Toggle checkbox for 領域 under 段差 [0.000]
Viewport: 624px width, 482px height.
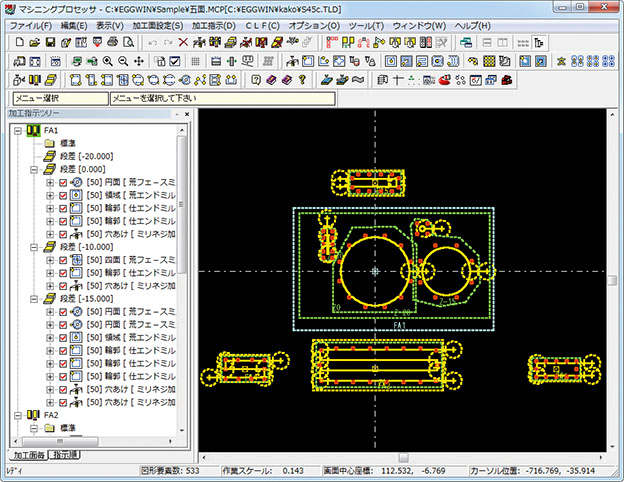63,195
